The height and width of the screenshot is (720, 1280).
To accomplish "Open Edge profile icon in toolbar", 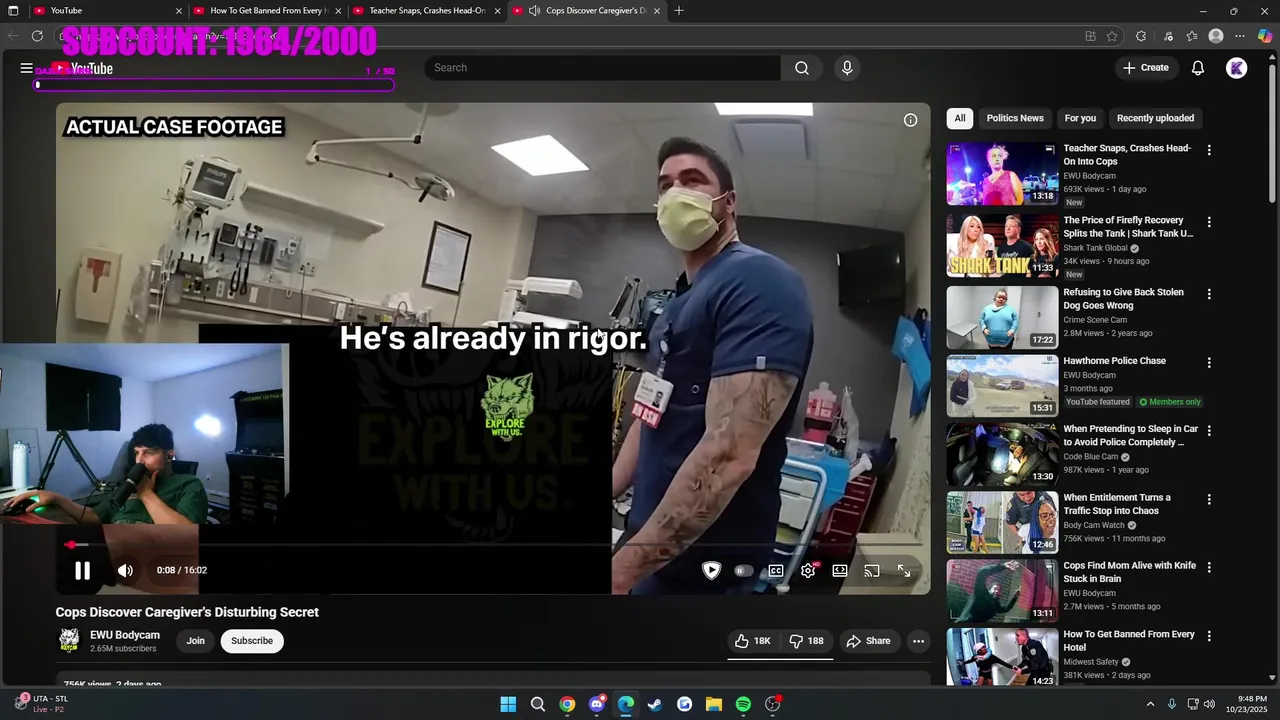I will (x=1216, y=36).
